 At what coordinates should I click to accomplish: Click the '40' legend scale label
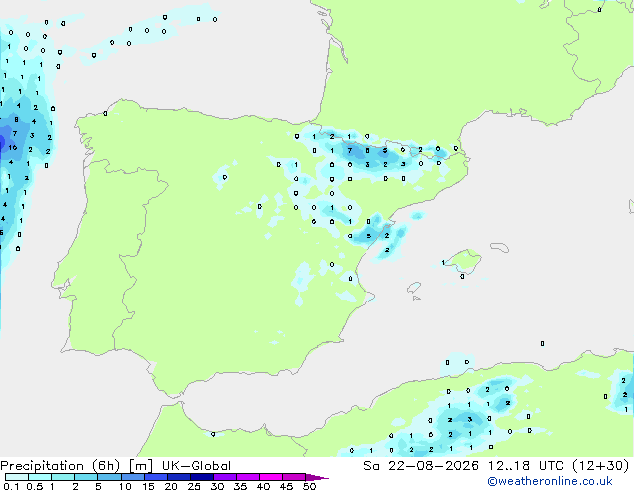click(264, 486)
